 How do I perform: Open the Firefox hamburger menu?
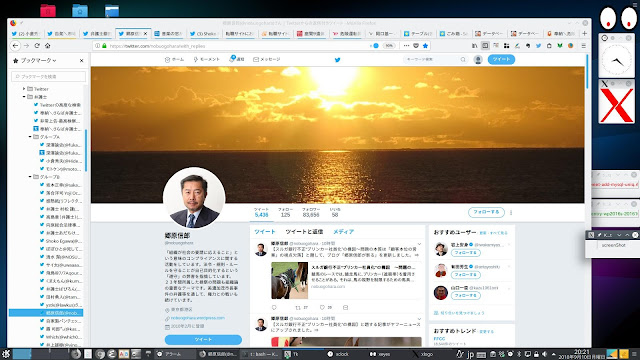coord(584,46)
